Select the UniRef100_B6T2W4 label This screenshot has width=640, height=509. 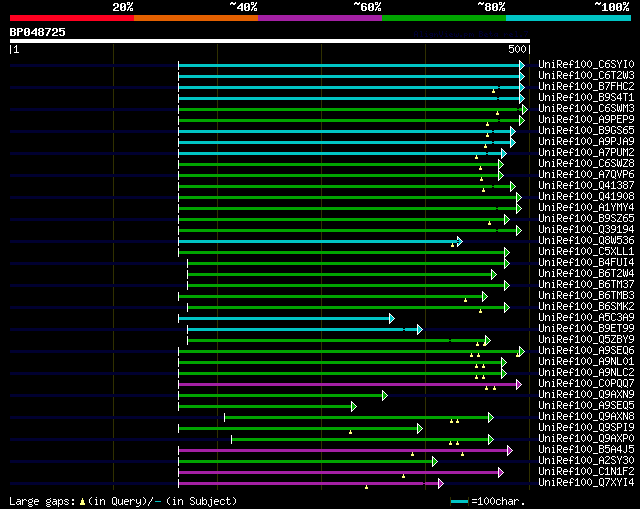tap(586, 273)
